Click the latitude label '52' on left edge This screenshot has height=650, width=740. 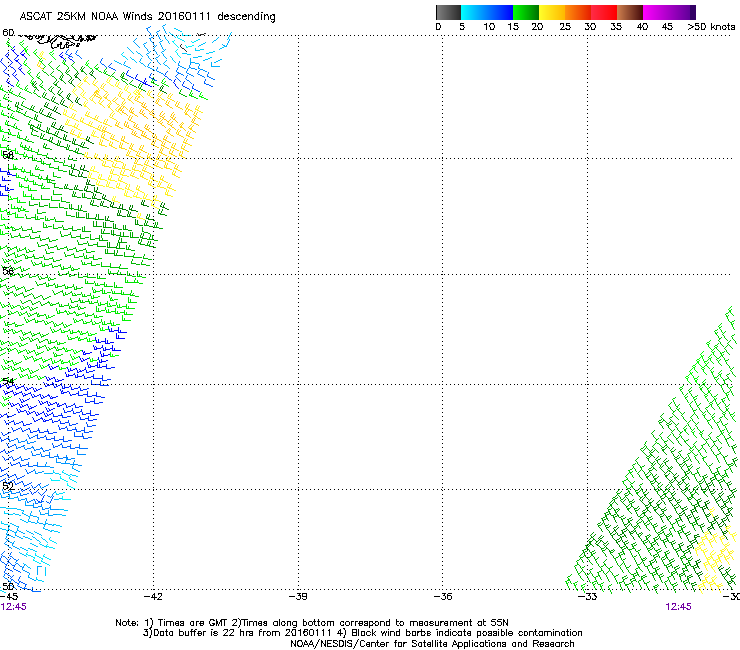[x=8, y=486]
